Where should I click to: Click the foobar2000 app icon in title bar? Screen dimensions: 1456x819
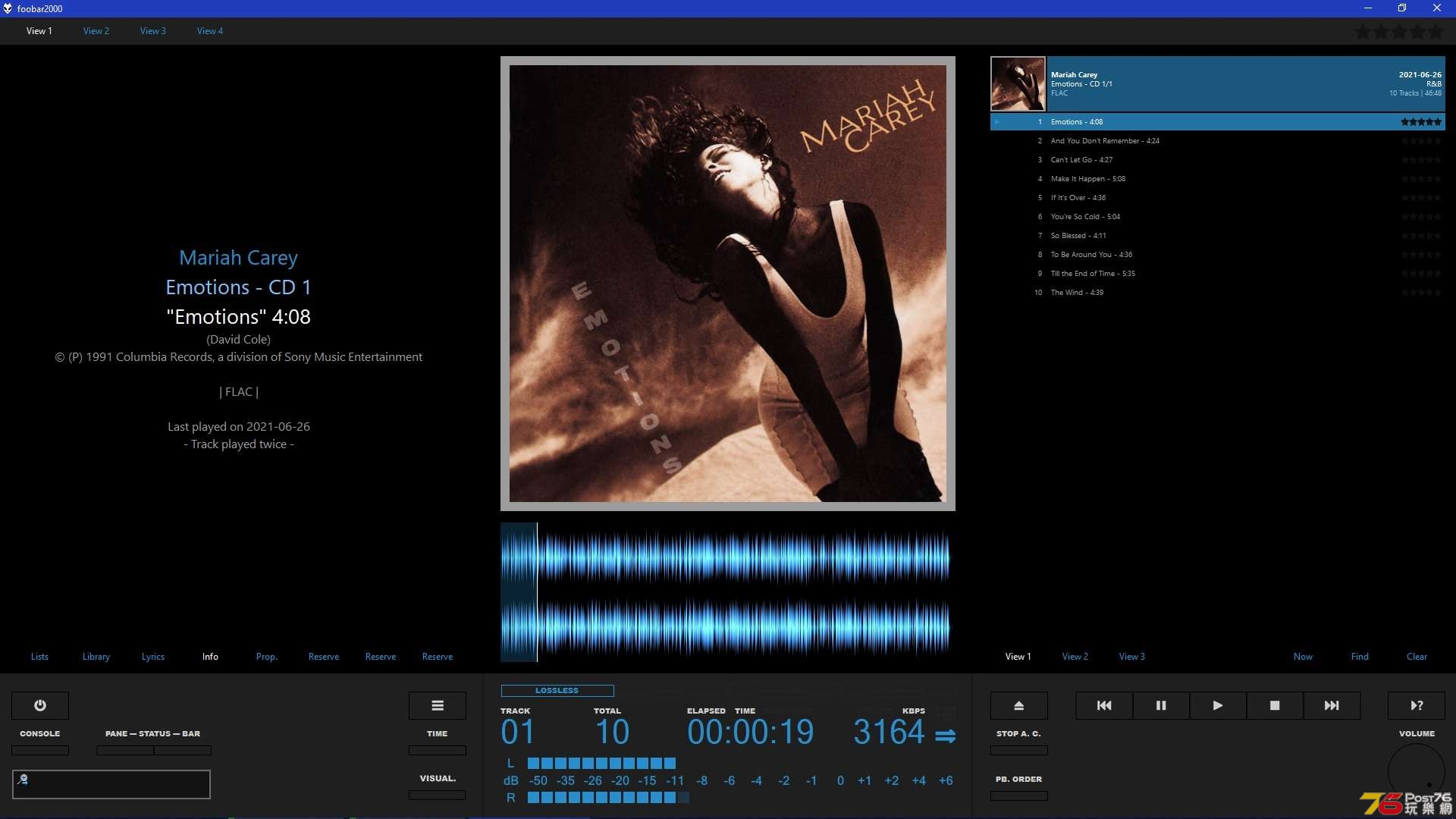point(8,8)
